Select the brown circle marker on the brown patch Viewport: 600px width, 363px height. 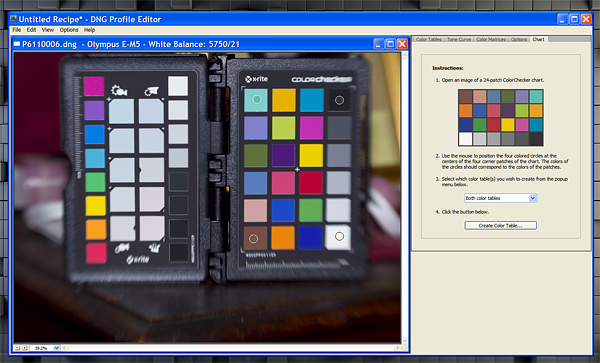[x=253, y=239]
